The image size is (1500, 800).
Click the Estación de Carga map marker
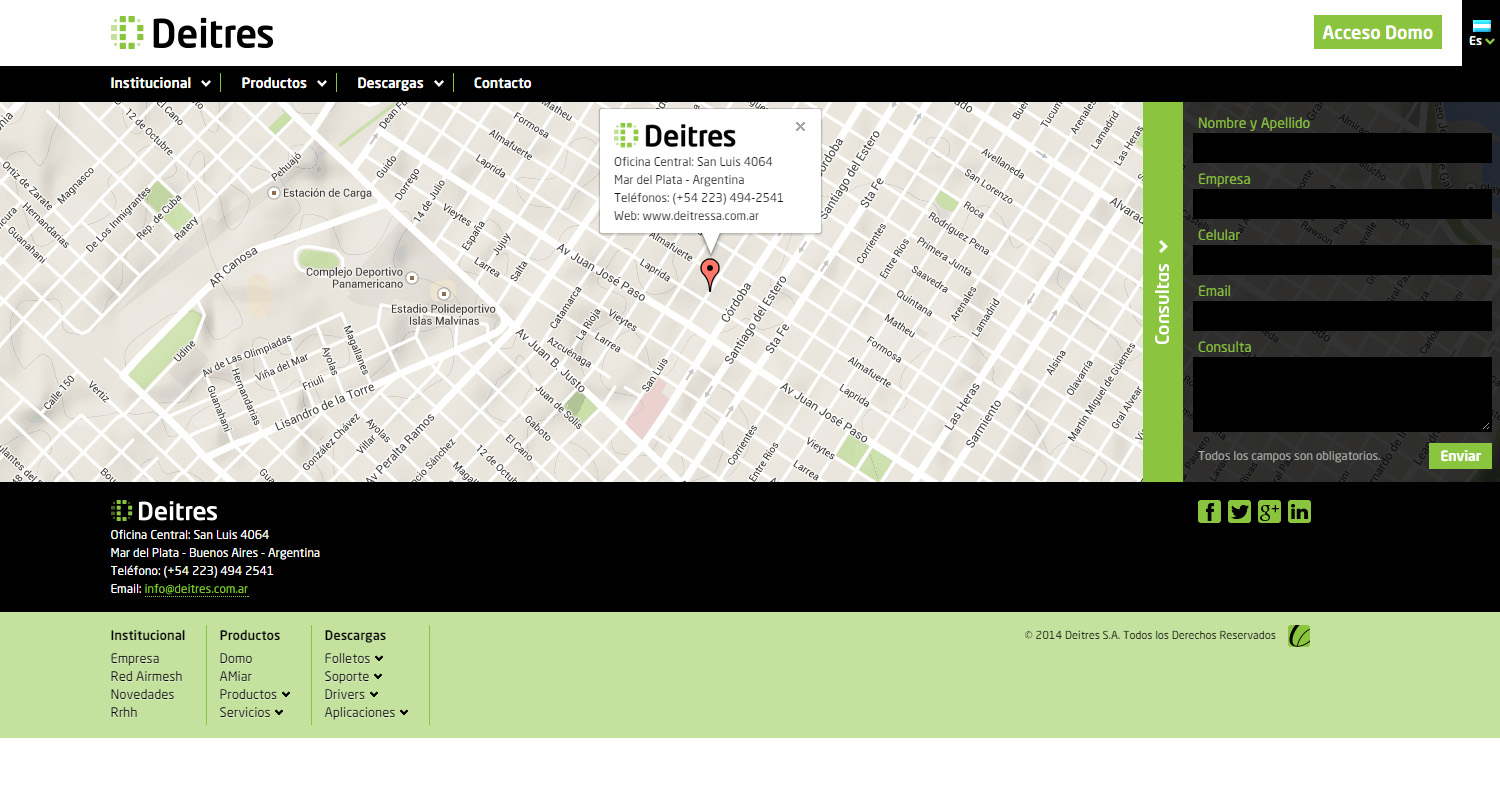[x=273, y=193]
